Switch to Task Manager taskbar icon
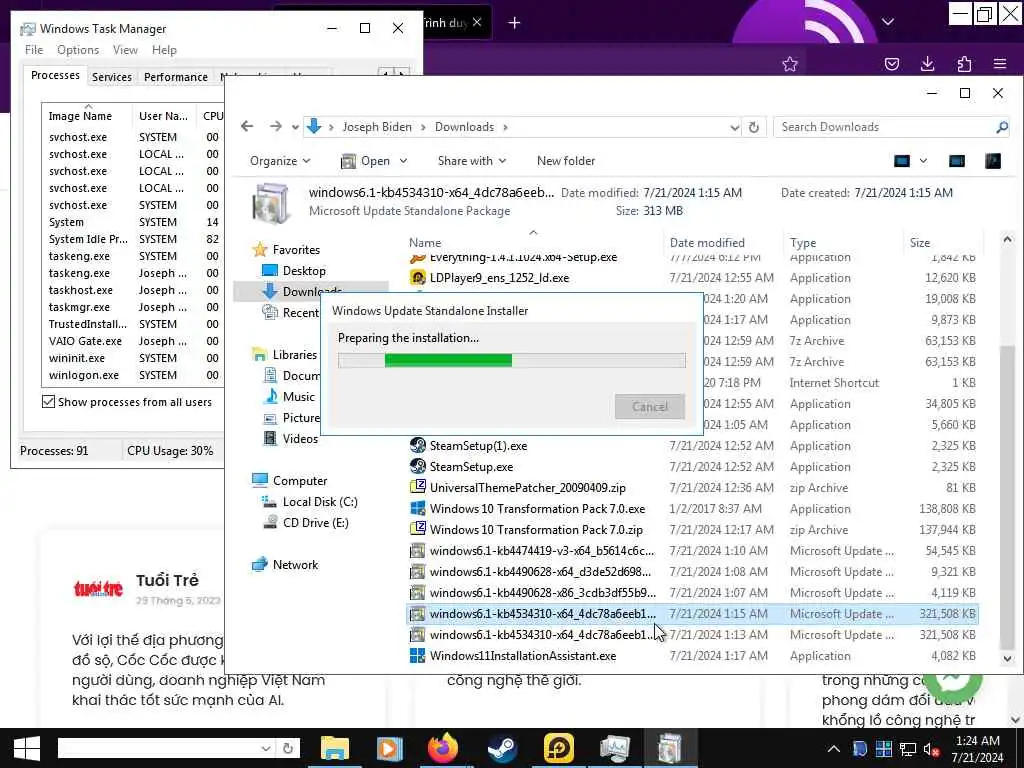Image resolution: width=1024 pixels, height=768 pixels. tap(614, 748)
